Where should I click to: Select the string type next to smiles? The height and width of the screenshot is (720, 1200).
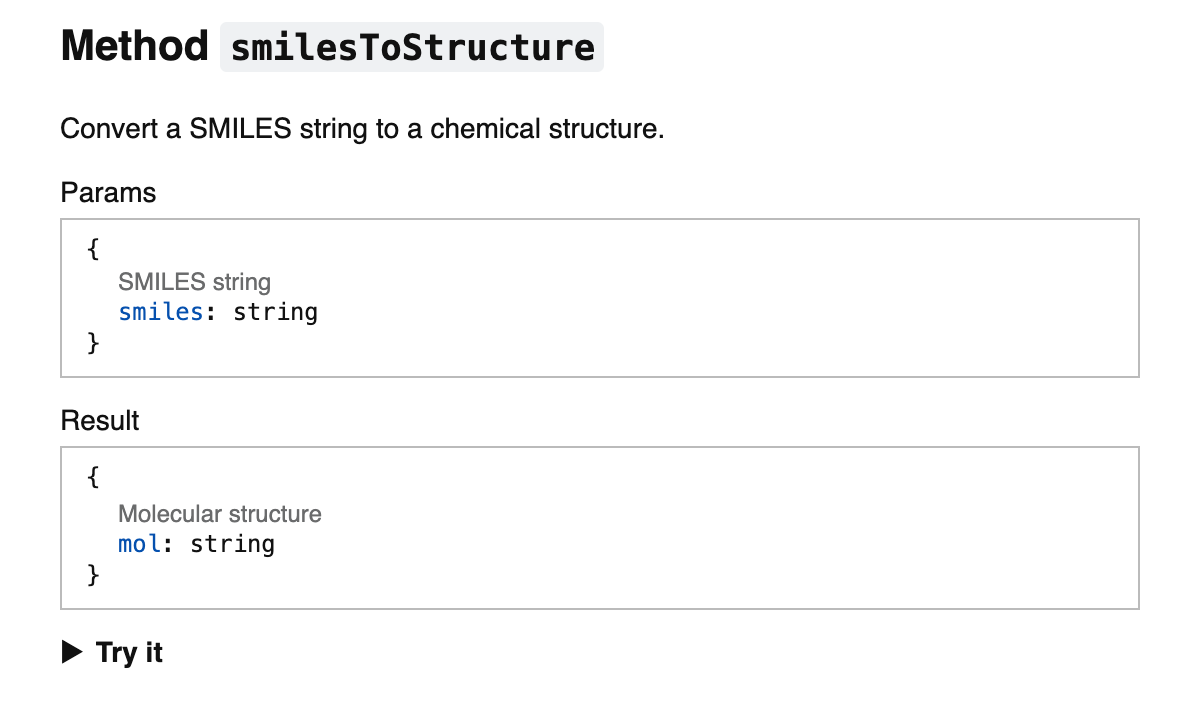(276, 312)
